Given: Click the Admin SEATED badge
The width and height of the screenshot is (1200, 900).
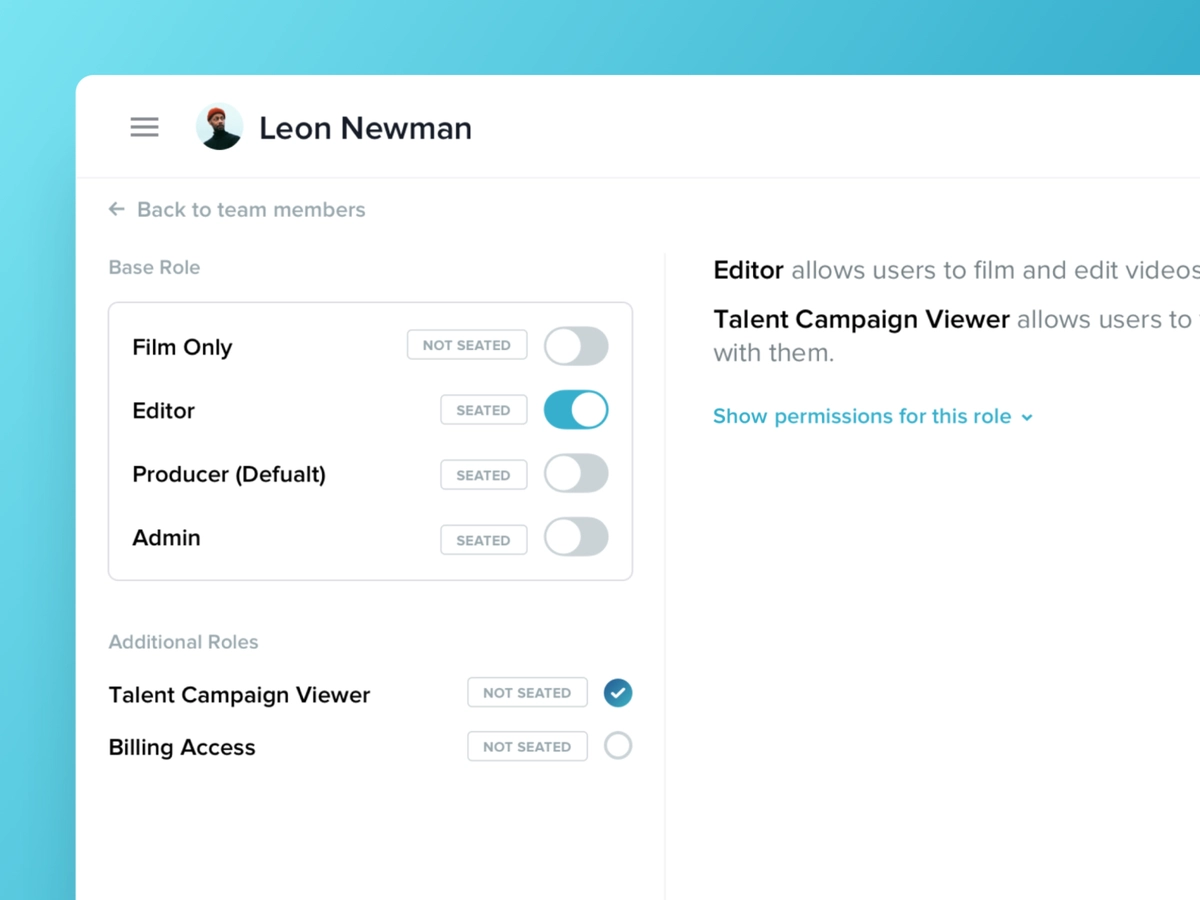Looking at the screenshot, I should pos(483,540).
